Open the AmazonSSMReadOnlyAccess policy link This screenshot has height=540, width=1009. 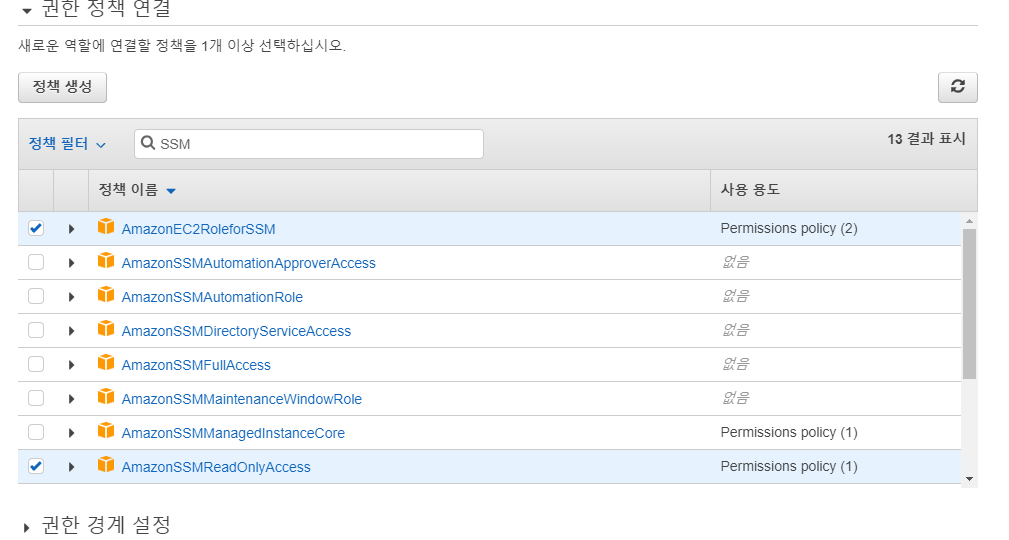pyautogui.click(x=216, y=467)
